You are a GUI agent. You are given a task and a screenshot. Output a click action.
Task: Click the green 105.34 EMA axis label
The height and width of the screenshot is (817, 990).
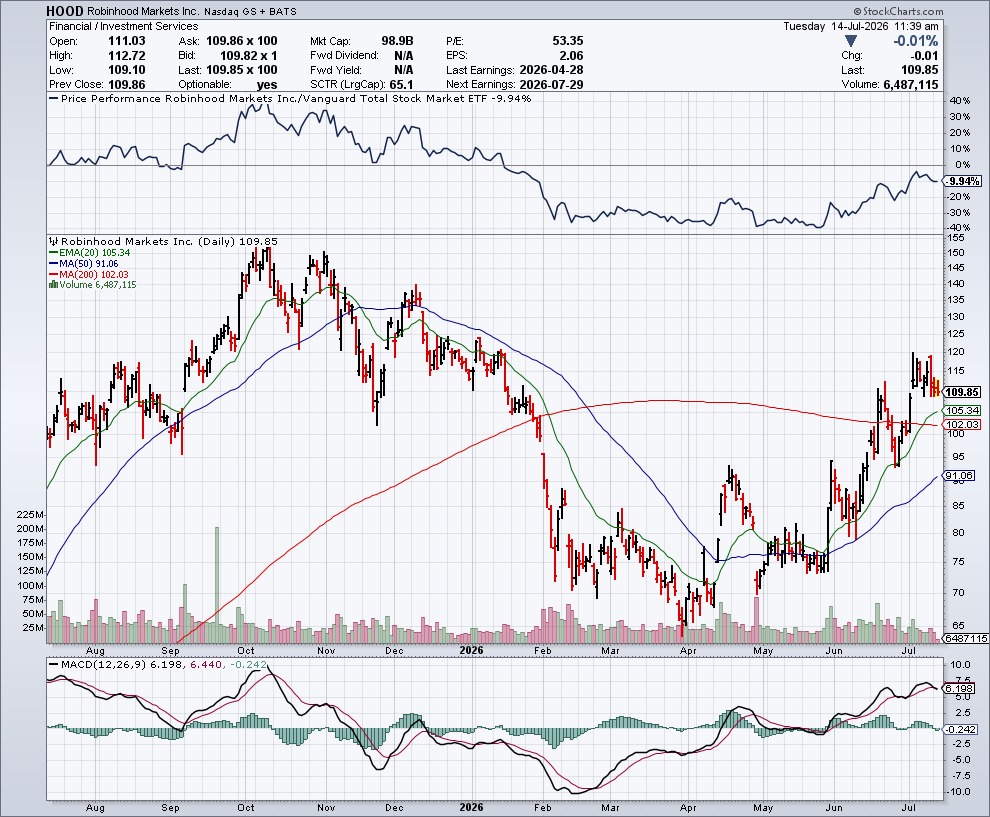click(963, 410)
